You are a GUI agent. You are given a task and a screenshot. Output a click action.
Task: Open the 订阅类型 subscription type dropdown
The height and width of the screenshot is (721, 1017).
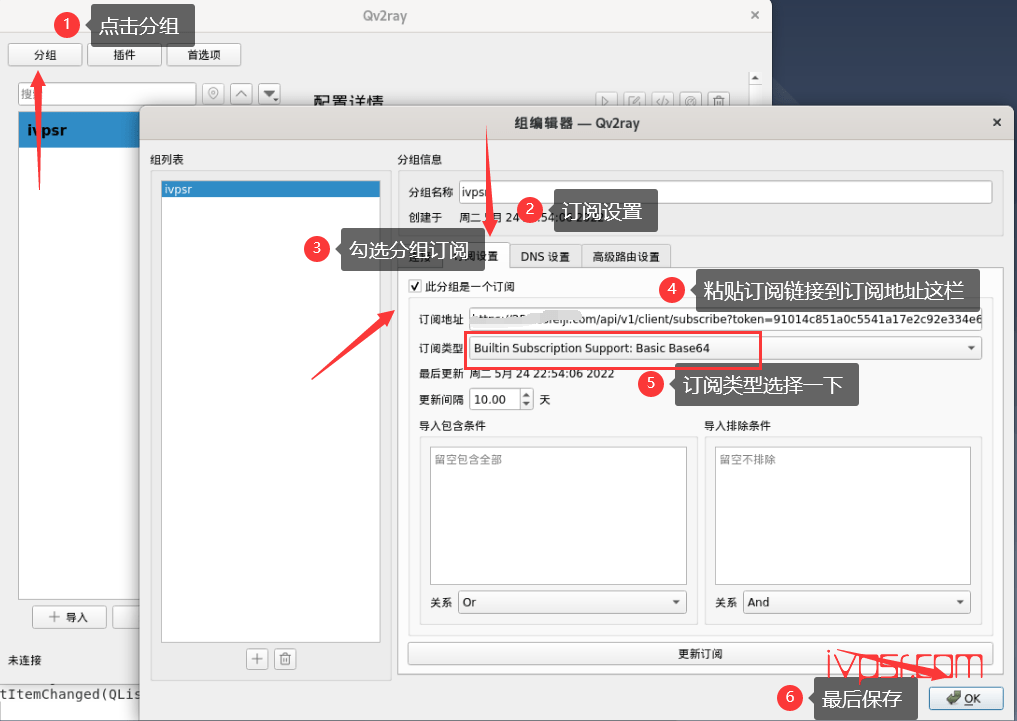pyautogui.click(x=725, y=348)
